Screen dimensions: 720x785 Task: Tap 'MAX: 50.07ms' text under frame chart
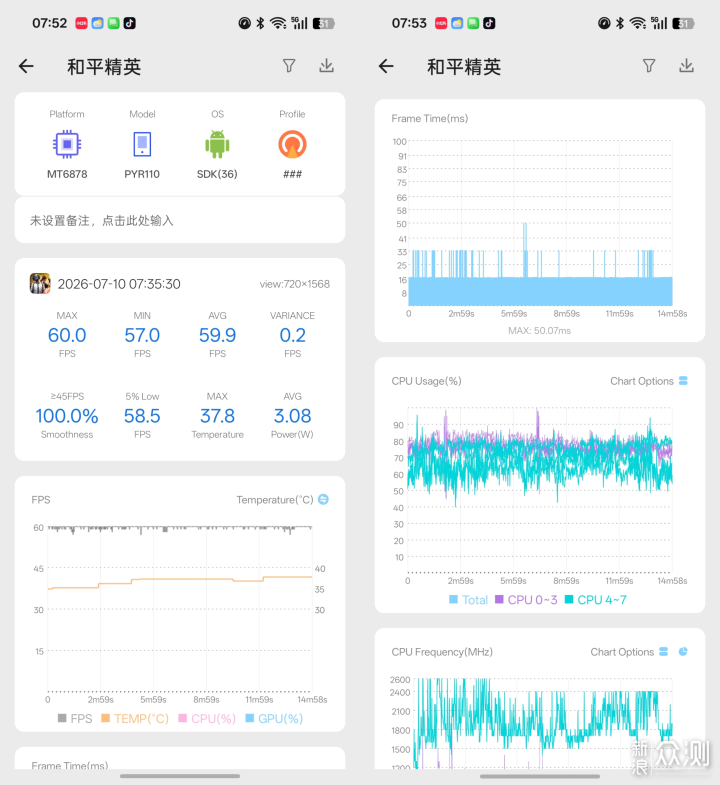point(539,330)
